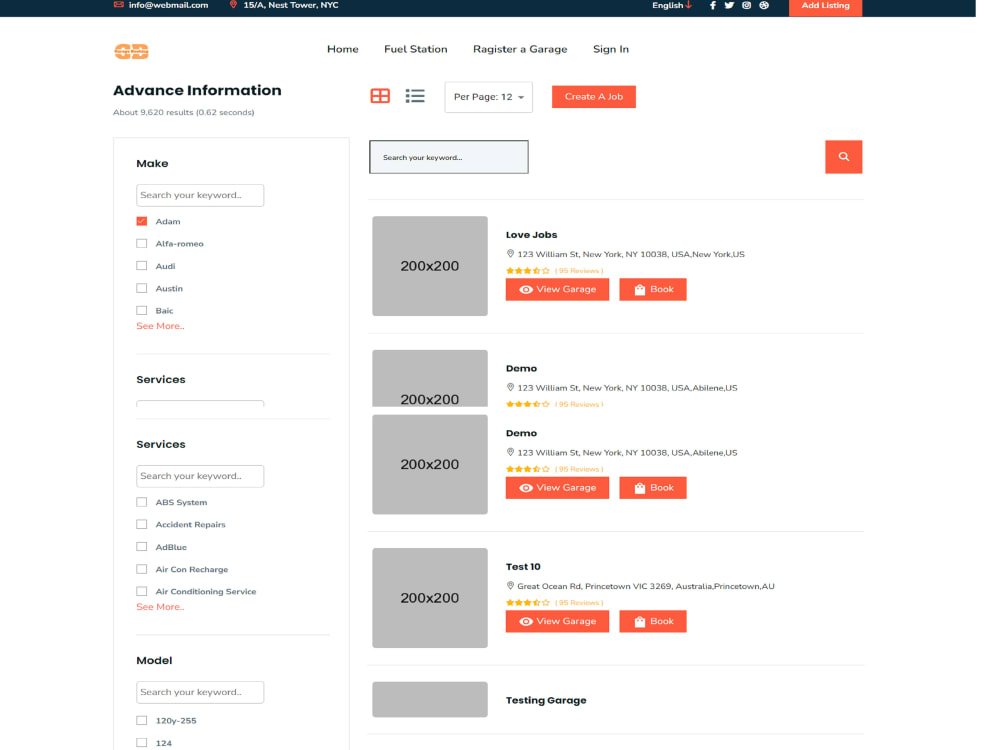Screen dimensions: 1000x750
Task: Click the info@webmail.com email link
Action: (168, 5)
